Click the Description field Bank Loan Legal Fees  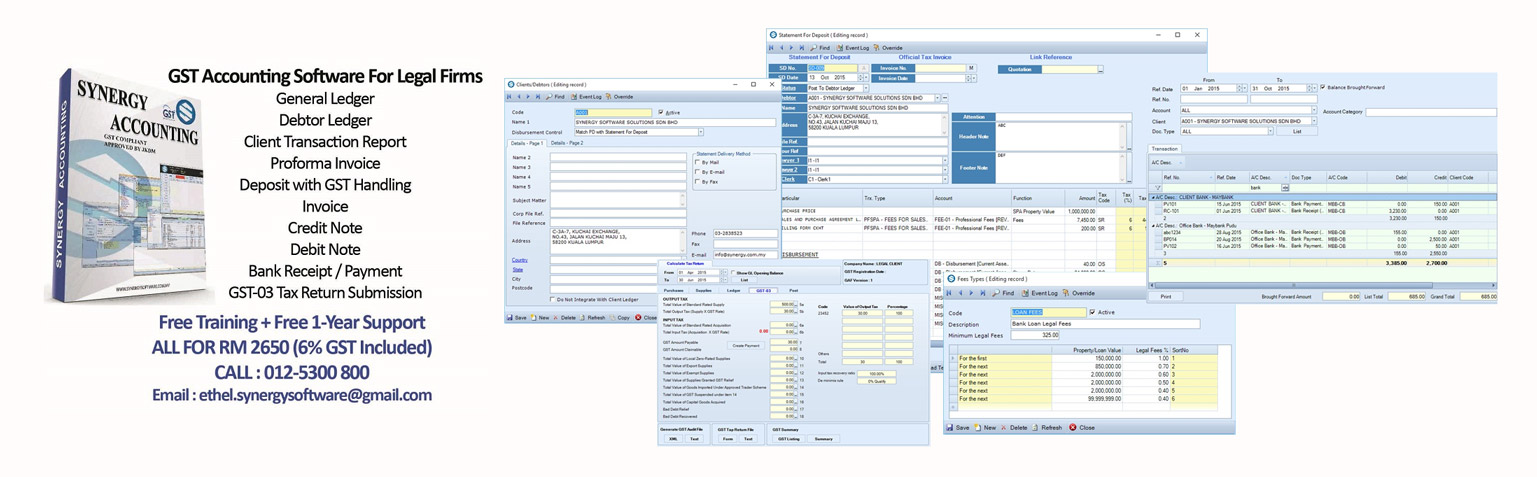1104,324
